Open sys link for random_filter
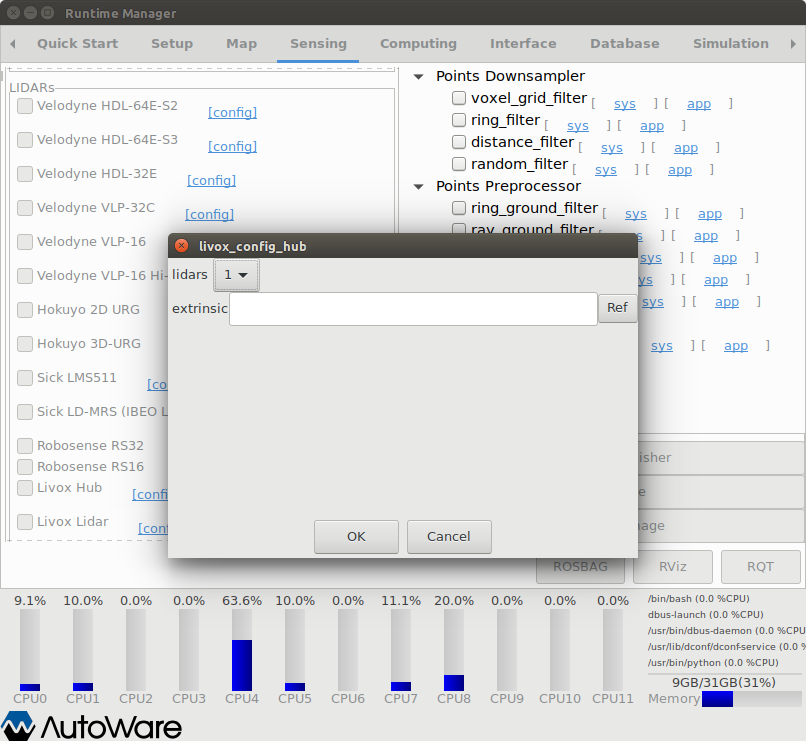Viewport: 806px width, 741px height. coord(606,170)
